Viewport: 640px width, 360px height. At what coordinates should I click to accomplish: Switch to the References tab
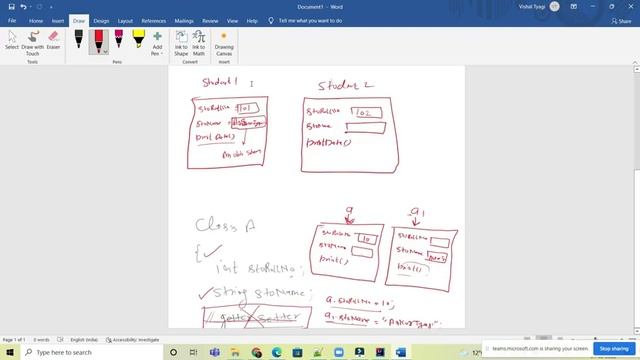click(153, 20)
